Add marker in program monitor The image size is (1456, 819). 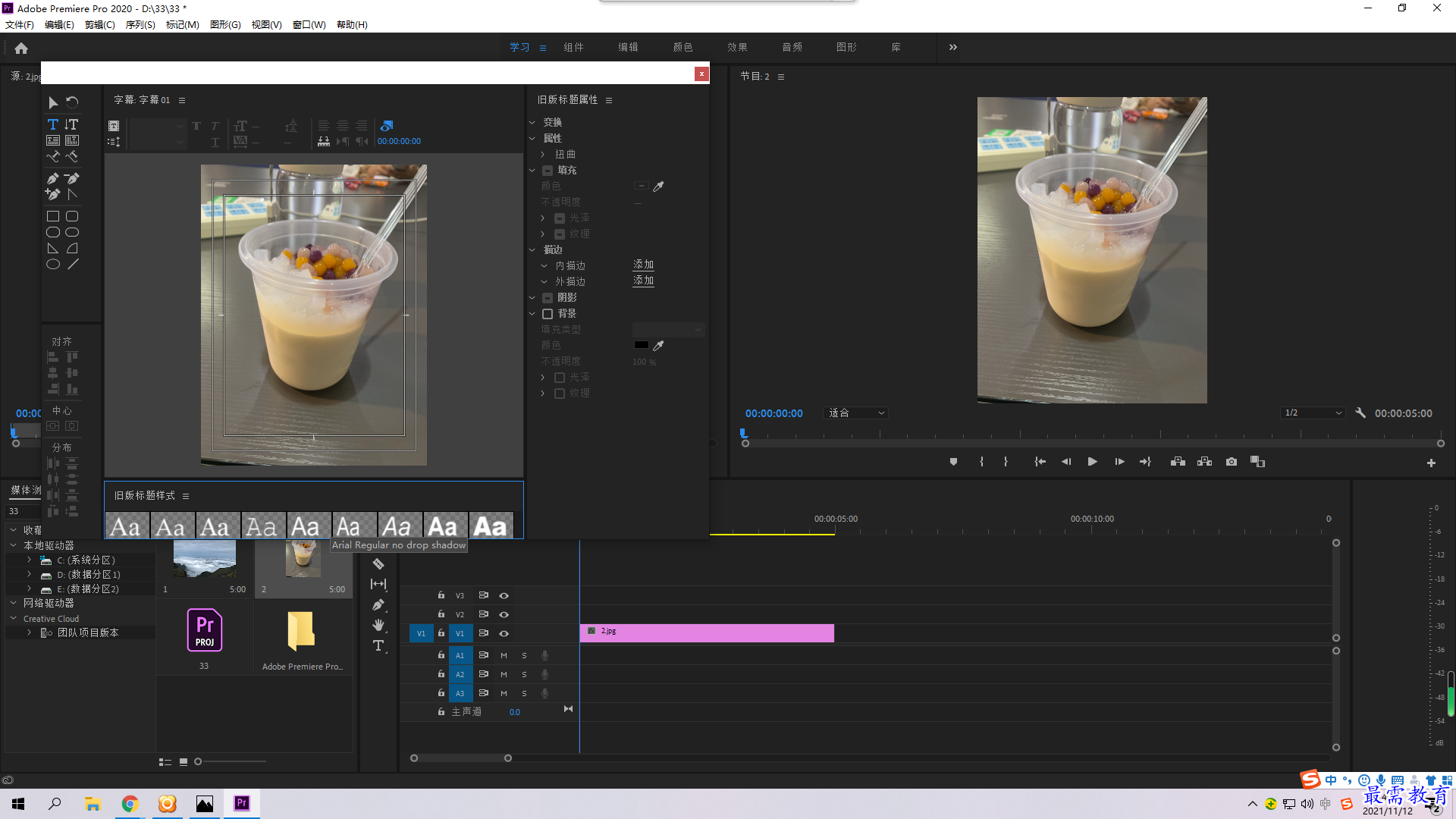(x=953, y=462)
